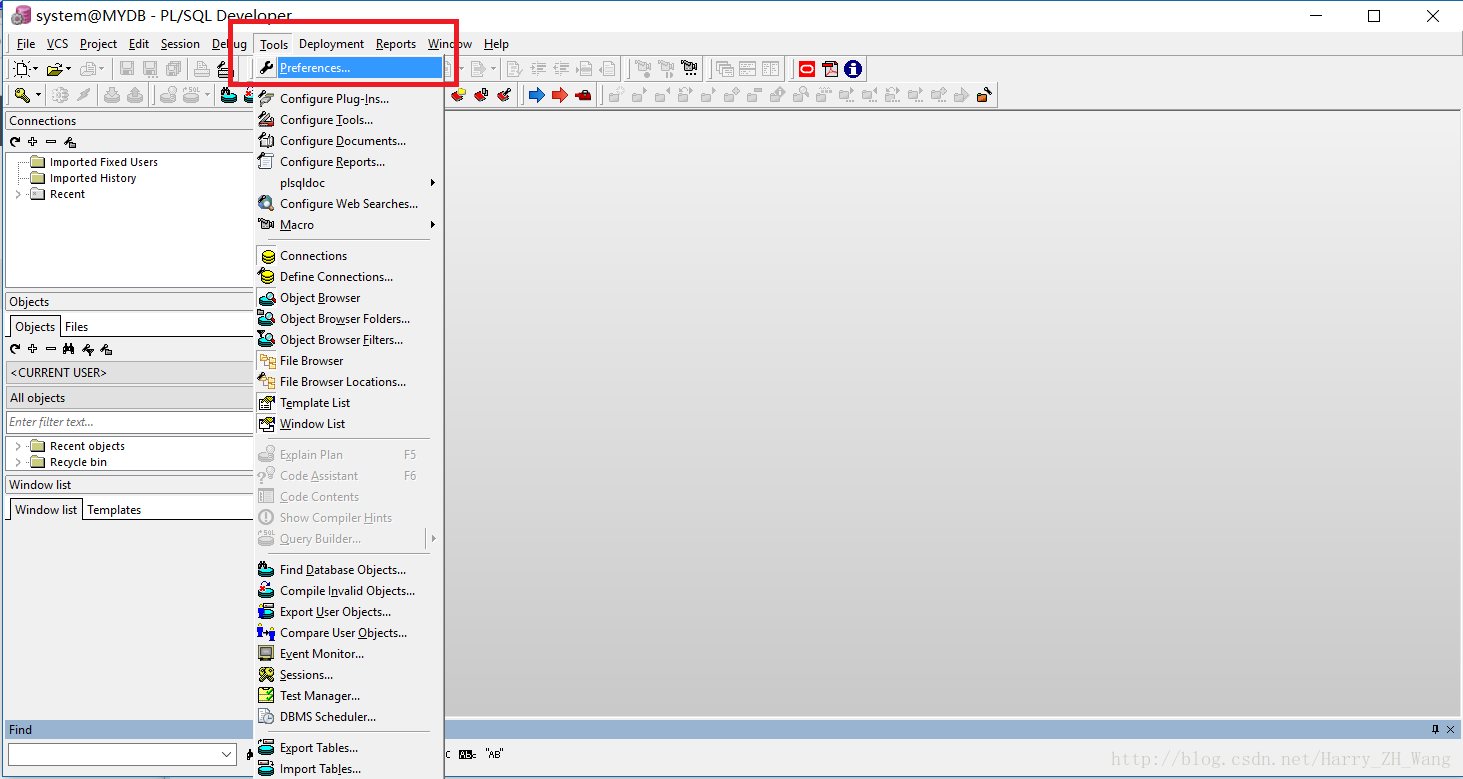Viewport: 1463px width, 779px height.
Task: Click the blue Commit arrow icon
Action: pyautogui.click(x=537, y=95)
